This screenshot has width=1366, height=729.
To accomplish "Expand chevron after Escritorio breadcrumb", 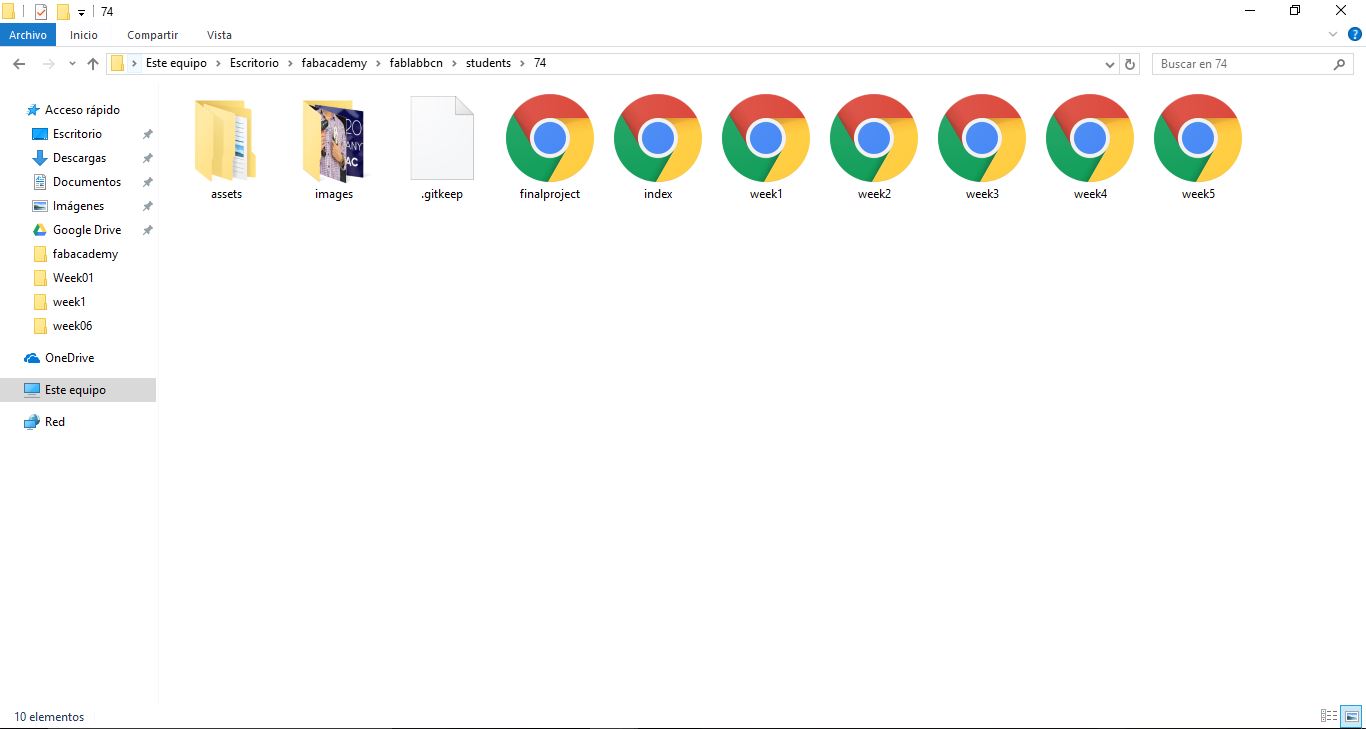I will (290, 63).
